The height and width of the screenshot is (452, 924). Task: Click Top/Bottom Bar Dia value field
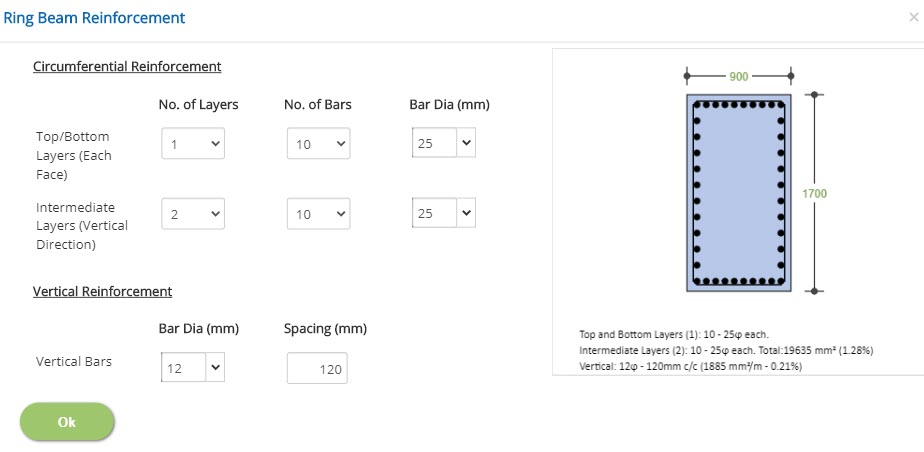tap(434, 143)
